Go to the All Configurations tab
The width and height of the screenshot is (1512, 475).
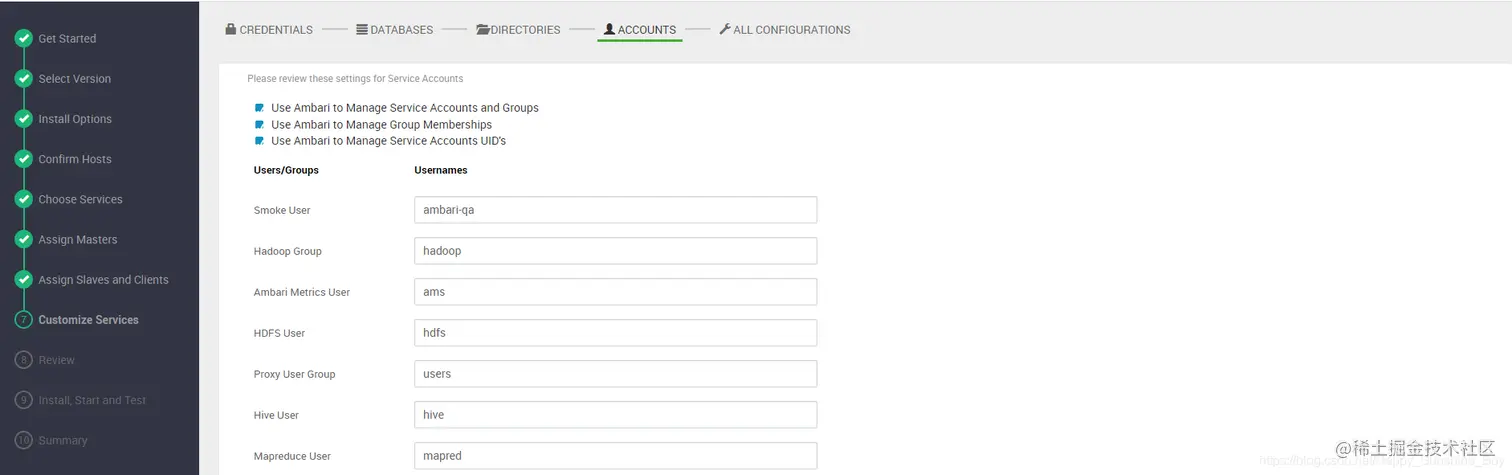tap(785, 30)
